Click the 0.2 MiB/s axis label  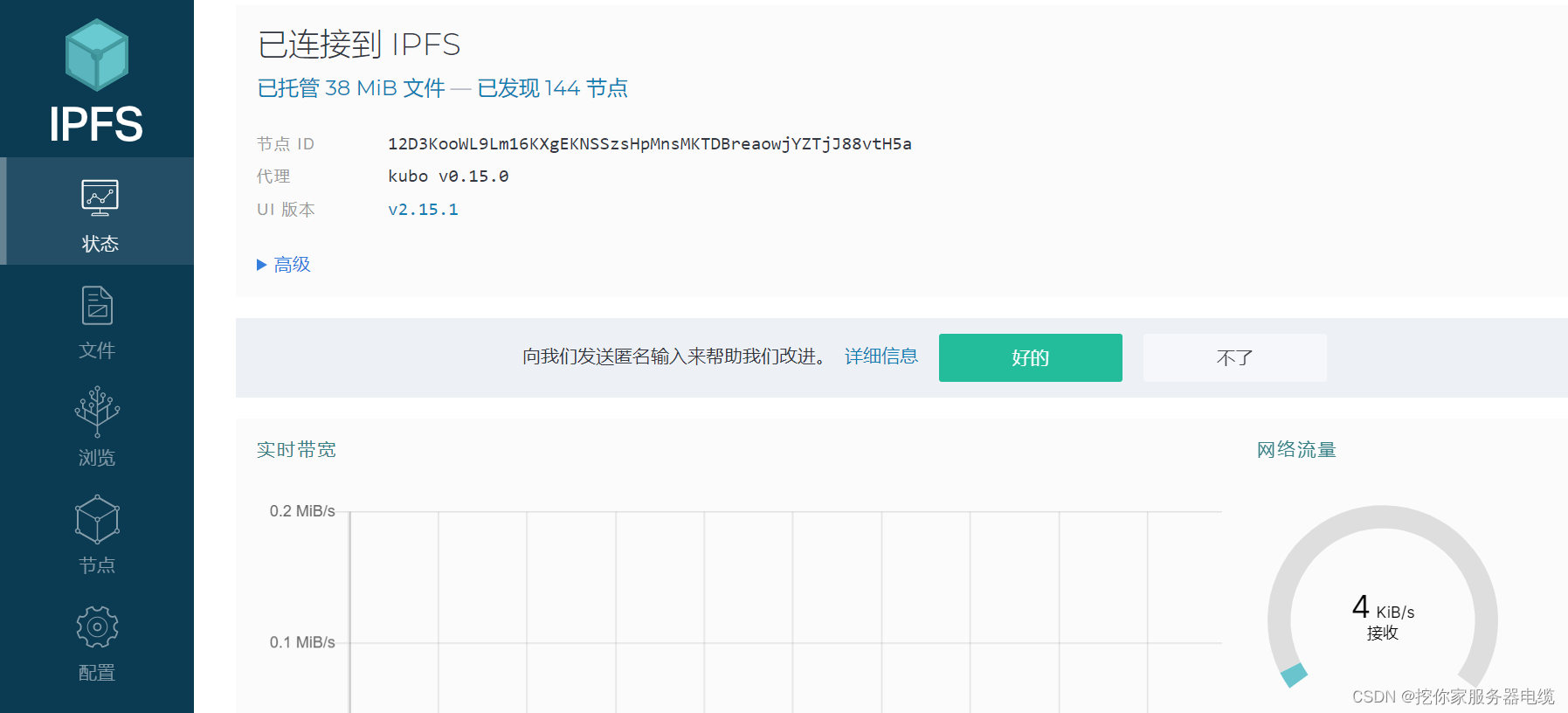point(302,511)
